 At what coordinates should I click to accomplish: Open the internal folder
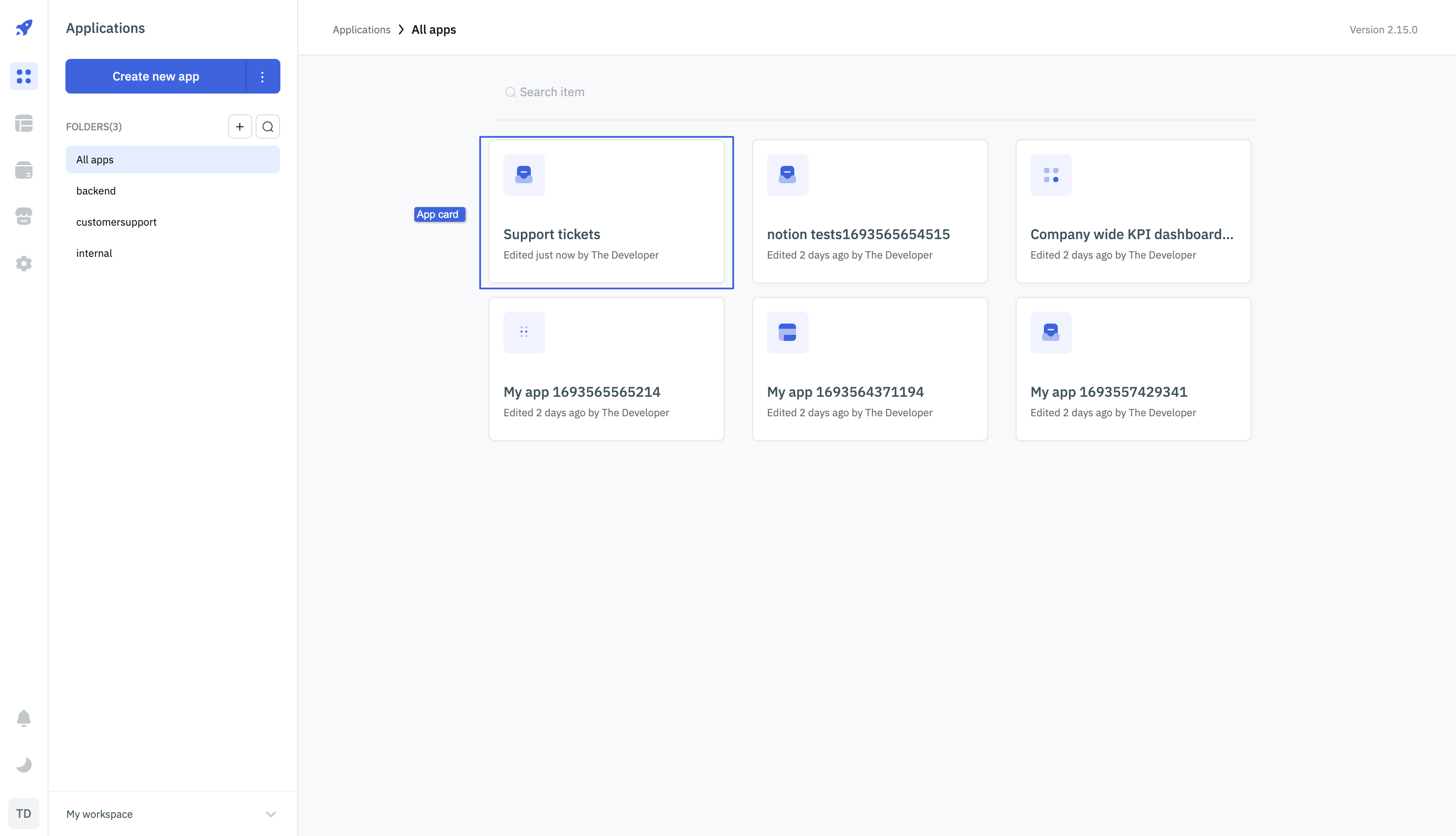click(94, 253)
